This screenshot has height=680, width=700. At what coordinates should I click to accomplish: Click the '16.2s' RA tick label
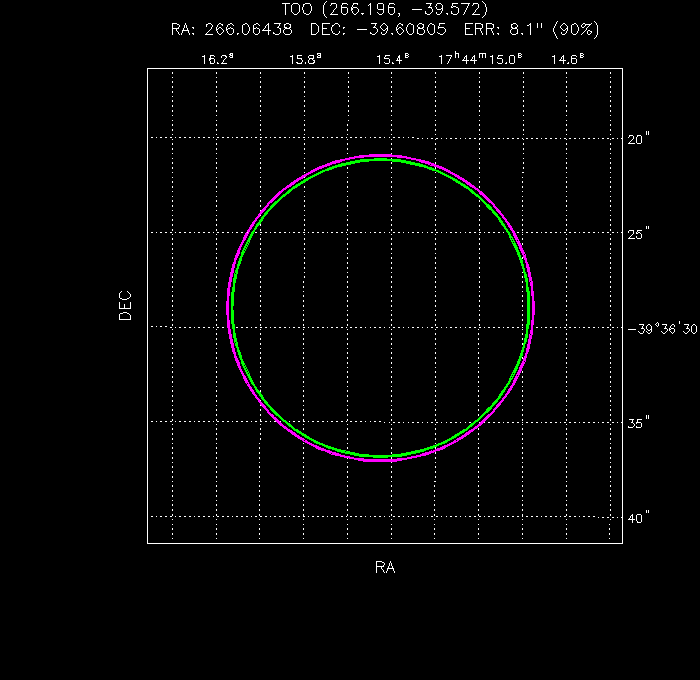click(x=217, y=59)
